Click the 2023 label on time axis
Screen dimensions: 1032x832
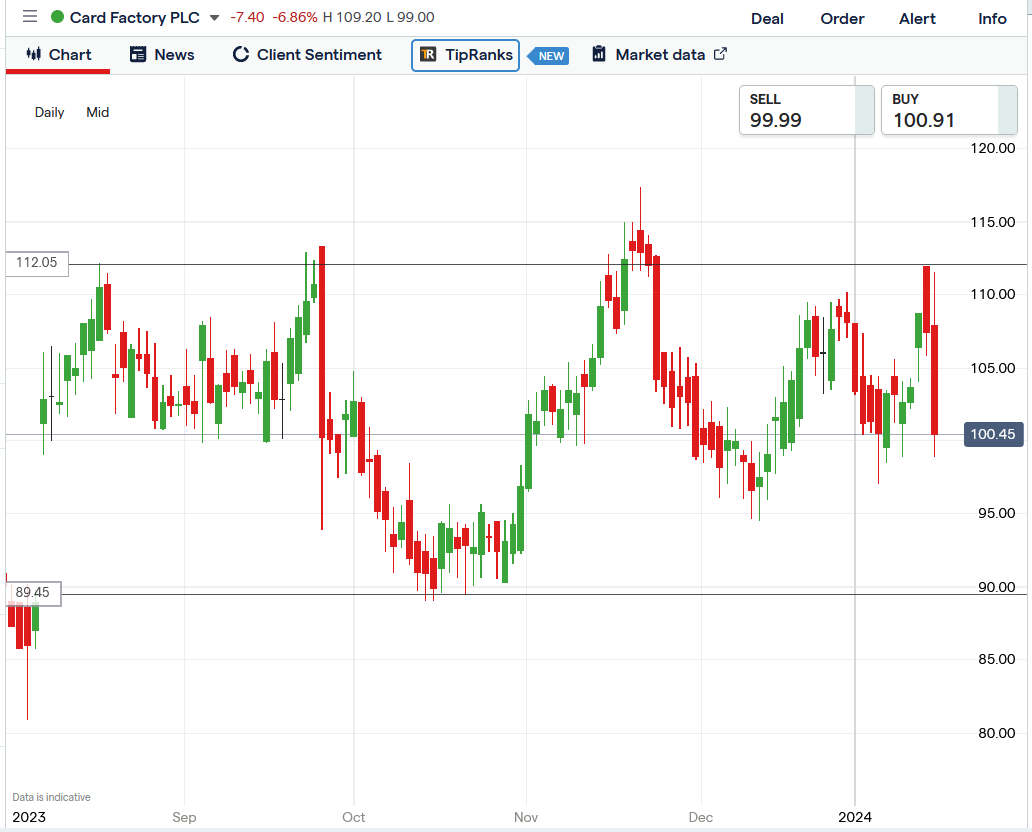29,817
